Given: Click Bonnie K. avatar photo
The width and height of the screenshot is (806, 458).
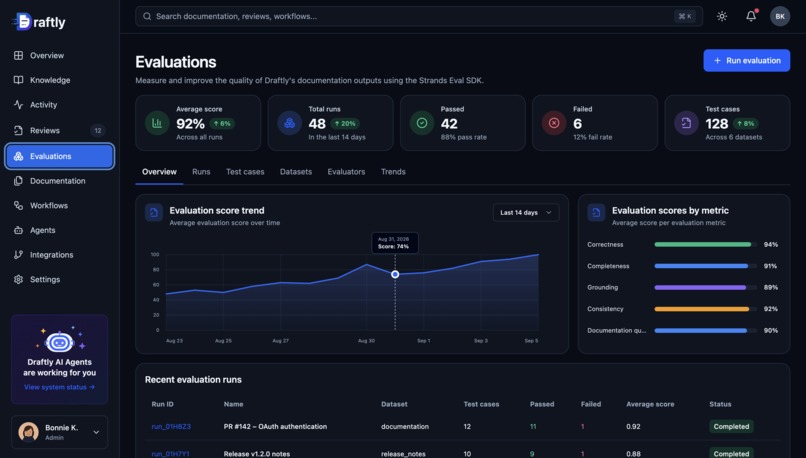Looking at the screenshot, I should (x=29, y=432).
